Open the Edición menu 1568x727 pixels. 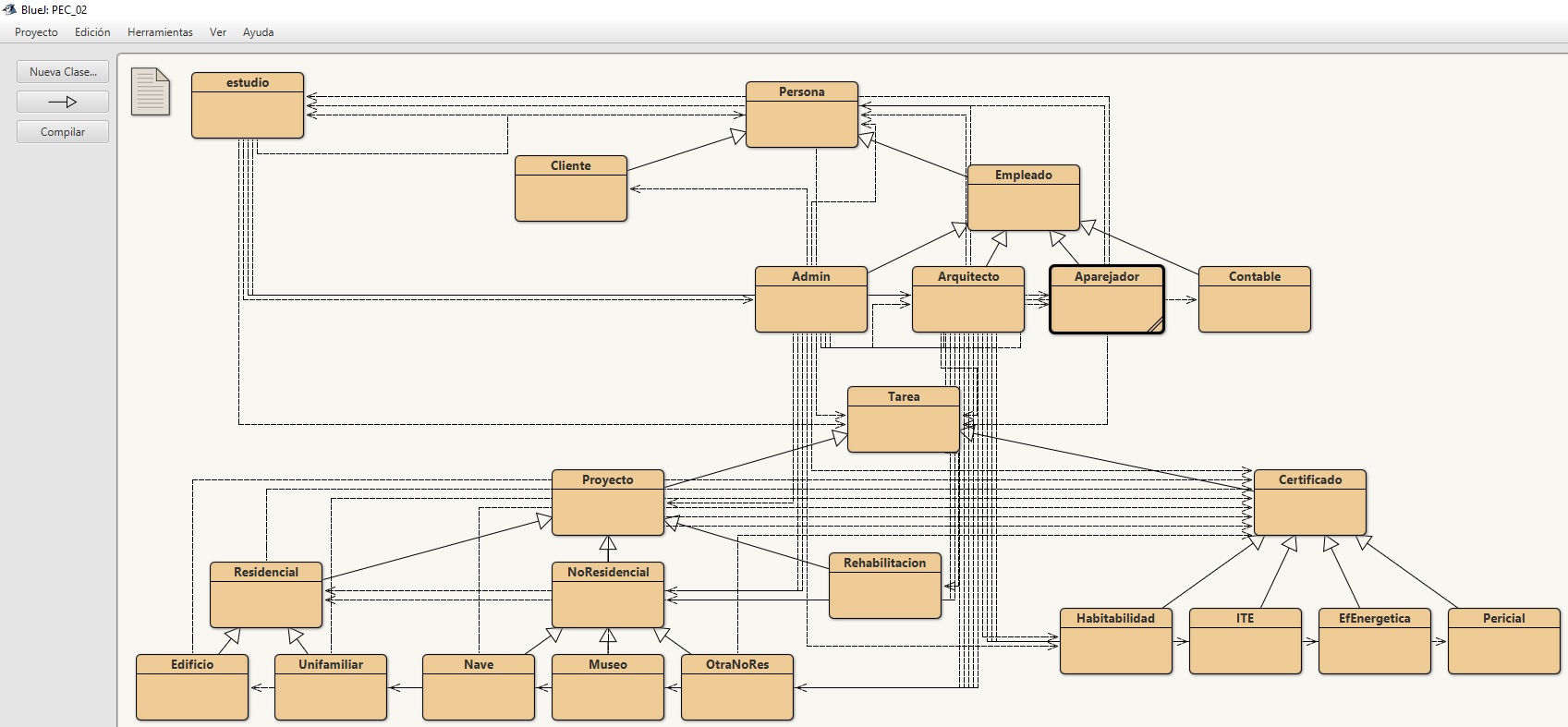click(x=92, y=32)
